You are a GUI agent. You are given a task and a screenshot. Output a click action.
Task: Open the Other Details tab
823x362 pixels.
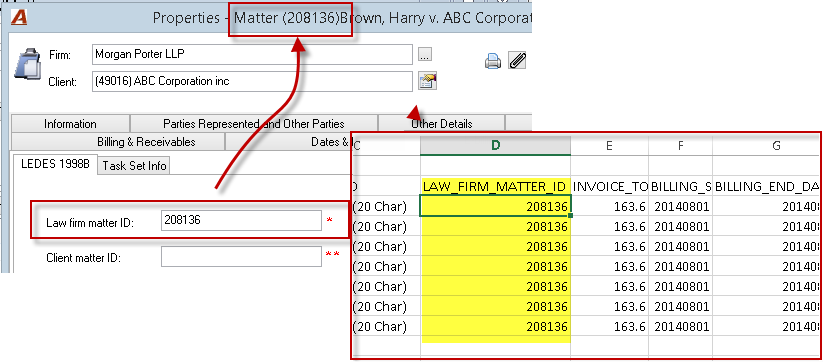point(441,124)
